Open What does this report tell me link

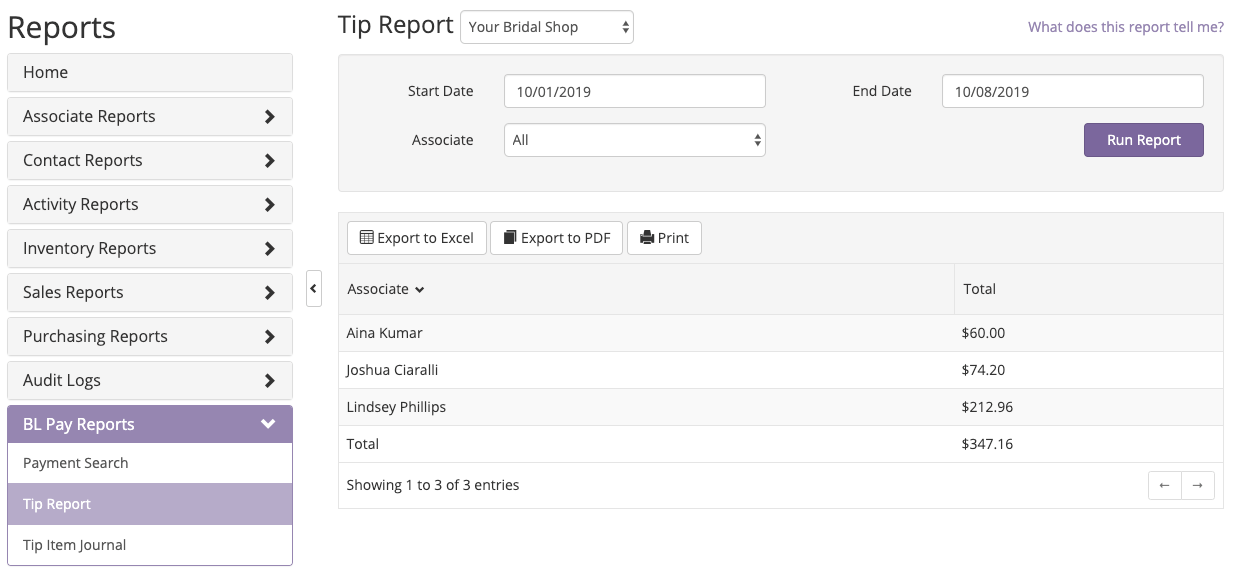1126,27
